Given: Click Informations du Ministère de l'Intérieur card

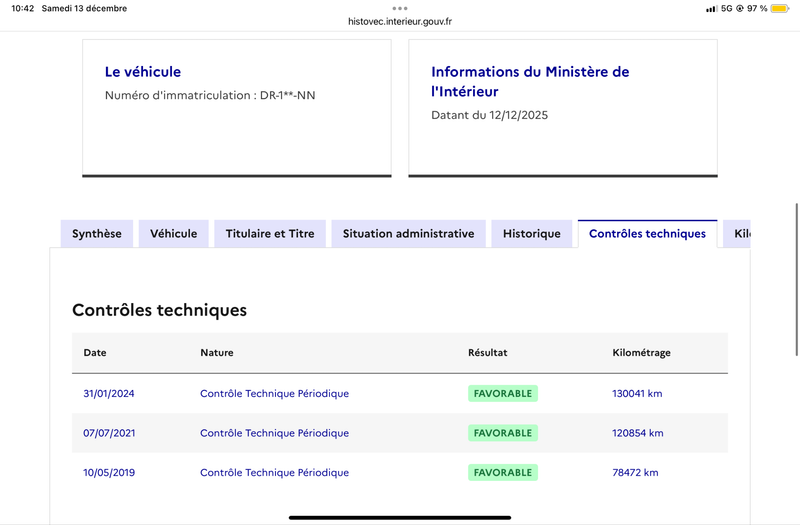Looking at the screenshot, I should tap(562, 107).
